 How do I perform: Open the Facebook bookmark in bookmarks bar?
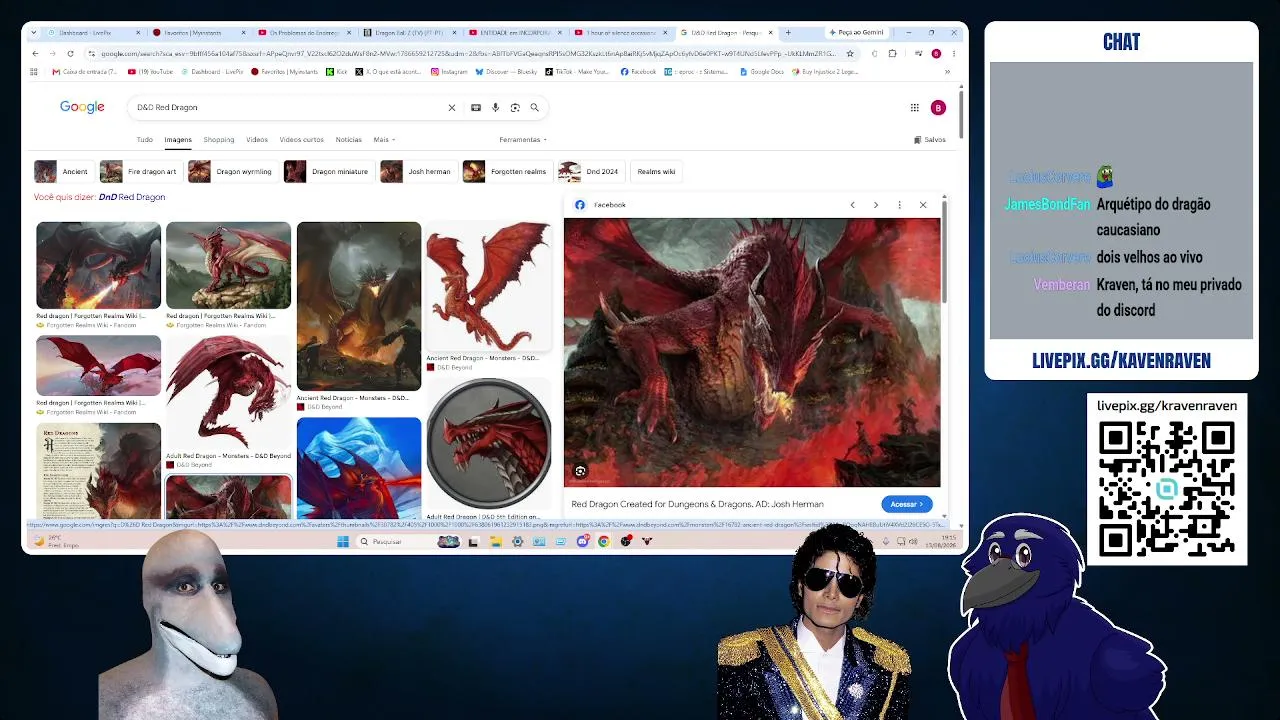pyautogui.click(x=638, y=72)
